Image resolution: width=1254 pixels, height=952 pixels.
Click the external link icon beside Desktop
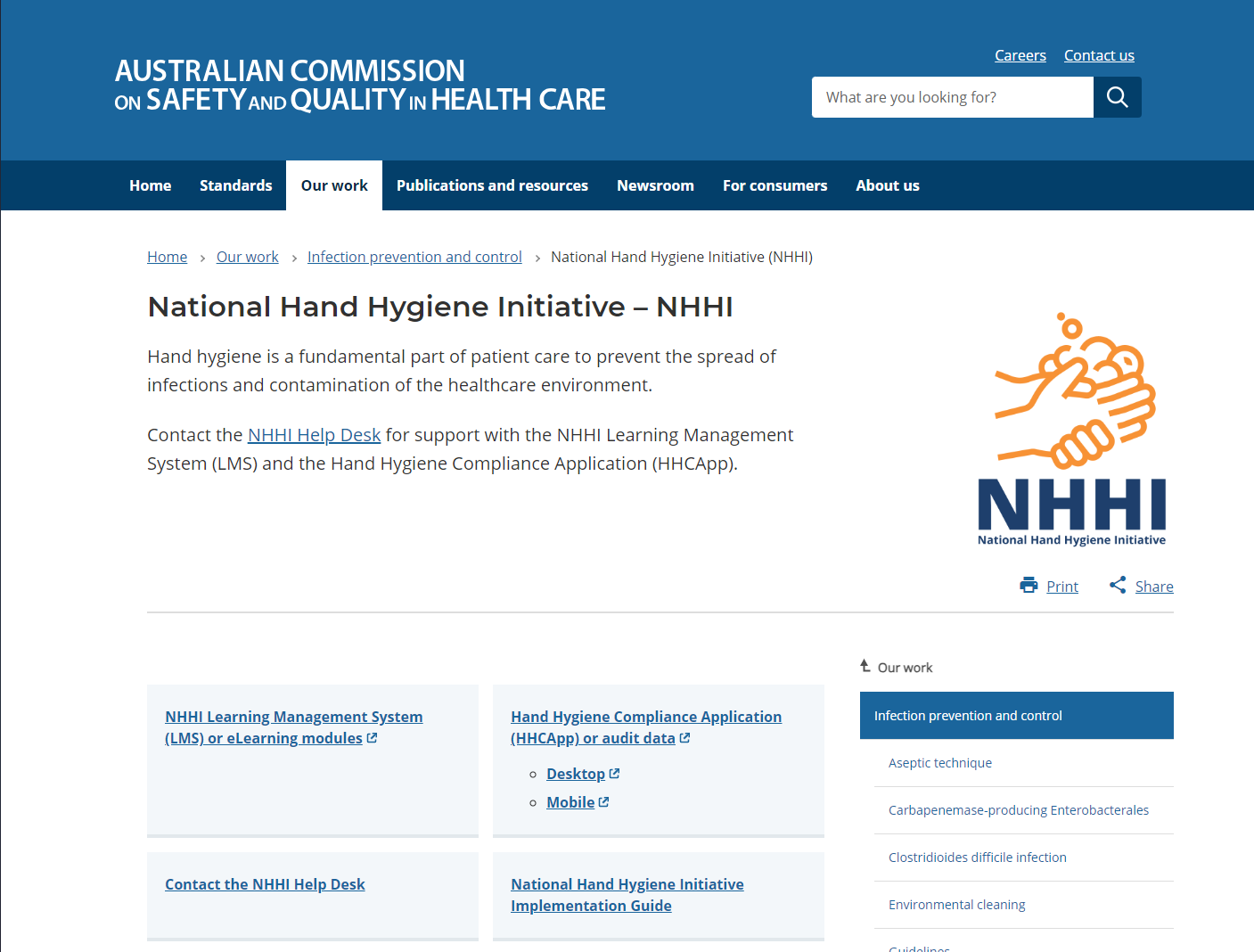click(x=616, y=772)
